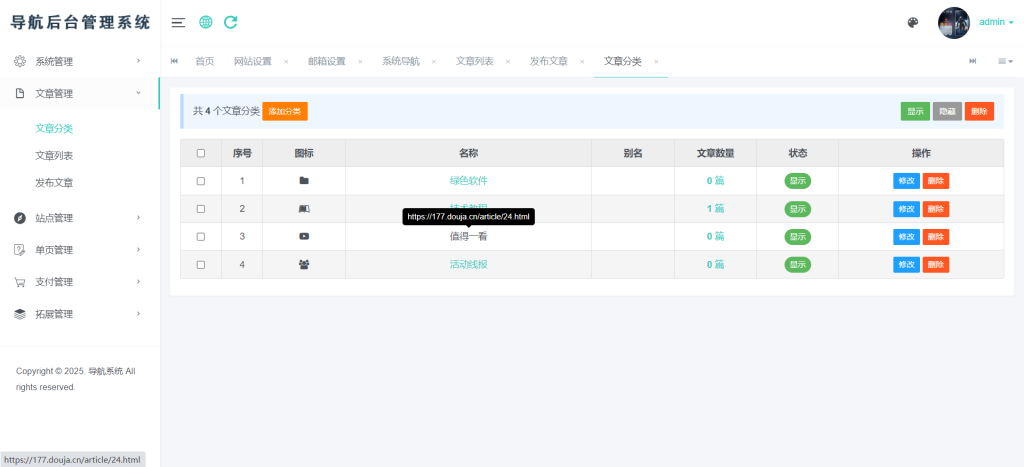Image resolution: width=1024 pixels, height=467 pixels.
Task: Close the 发布文章 tab
Action: (582, 61)
